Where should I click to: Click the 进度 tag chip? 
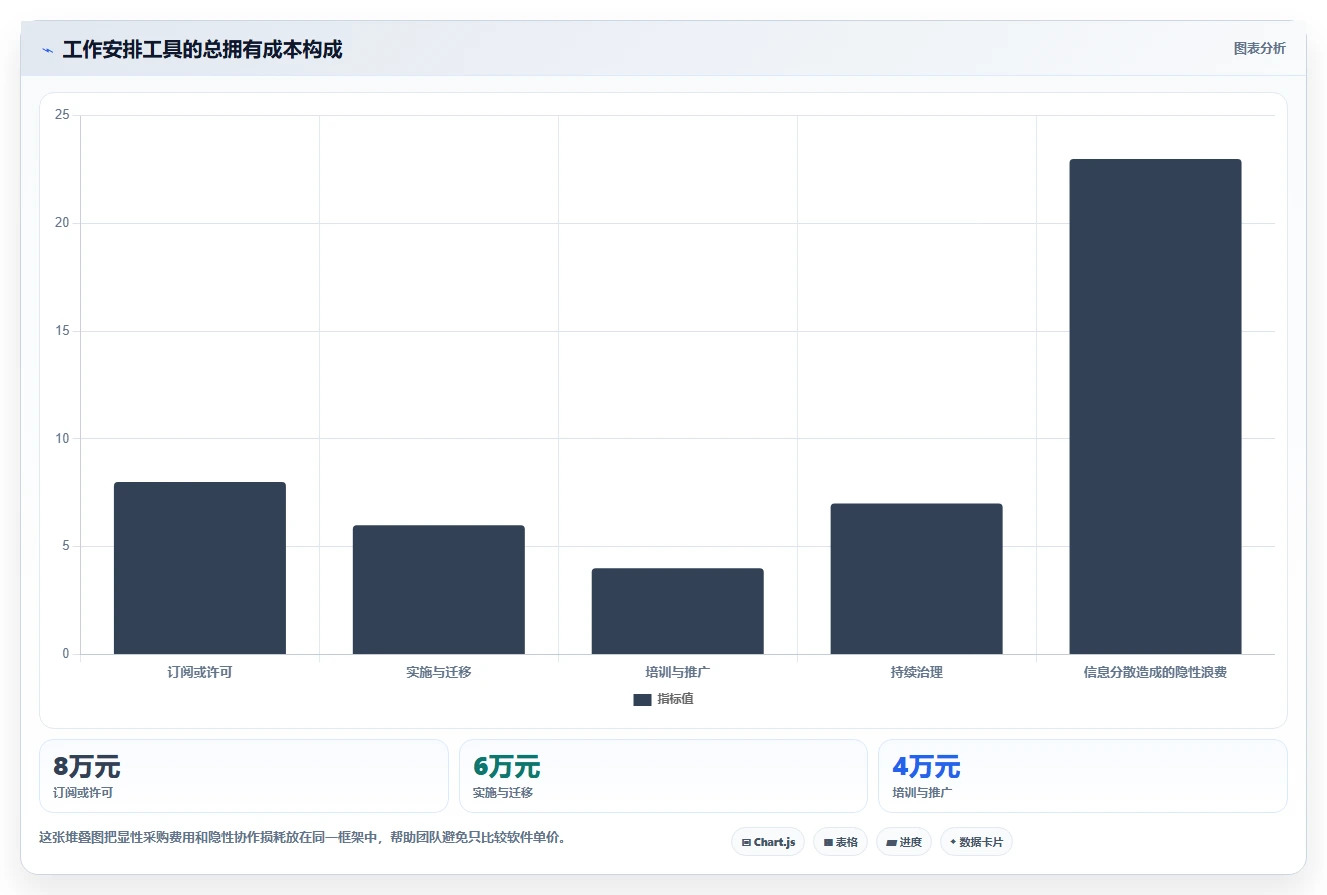903,842
